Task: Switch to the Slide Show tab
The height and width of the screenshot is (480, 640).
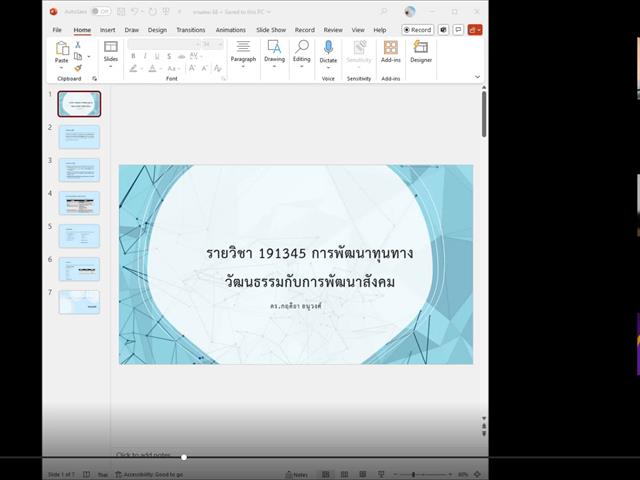Action: point(270,30)
